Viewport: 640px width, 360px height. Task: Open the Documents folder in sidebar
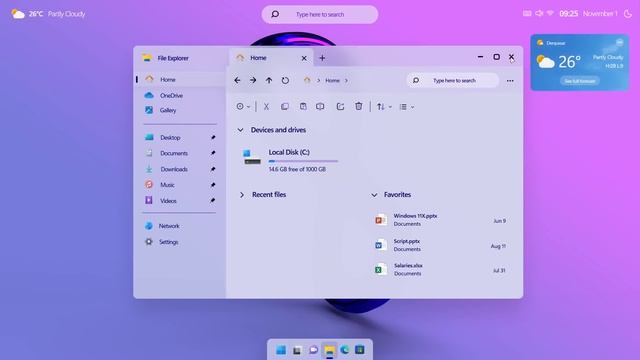pyautogui.click(x=173, y=153)
